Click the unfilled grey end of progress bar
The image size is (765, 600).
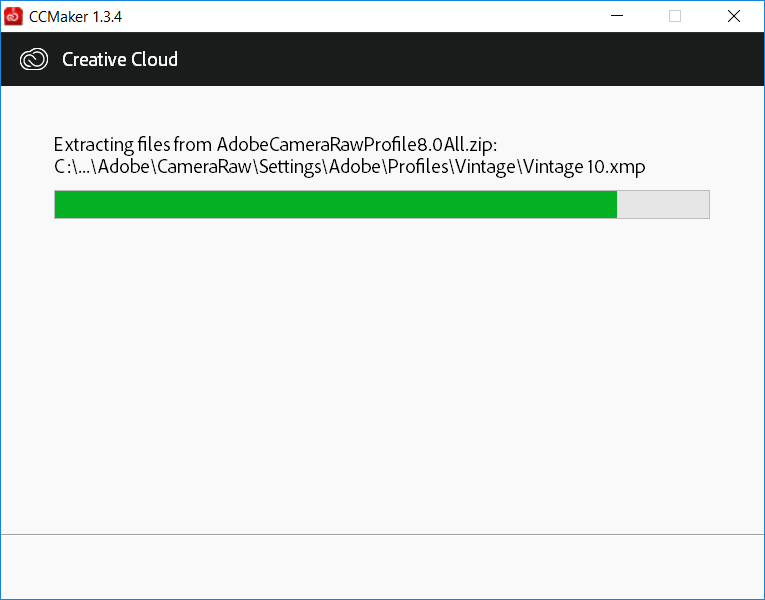point(663,204)
